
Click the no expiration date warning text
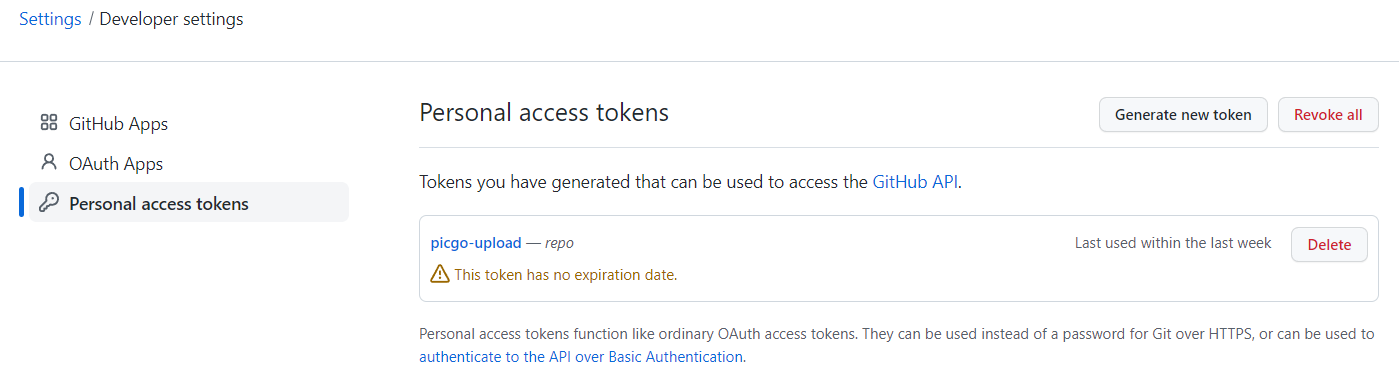coord(566,274)
